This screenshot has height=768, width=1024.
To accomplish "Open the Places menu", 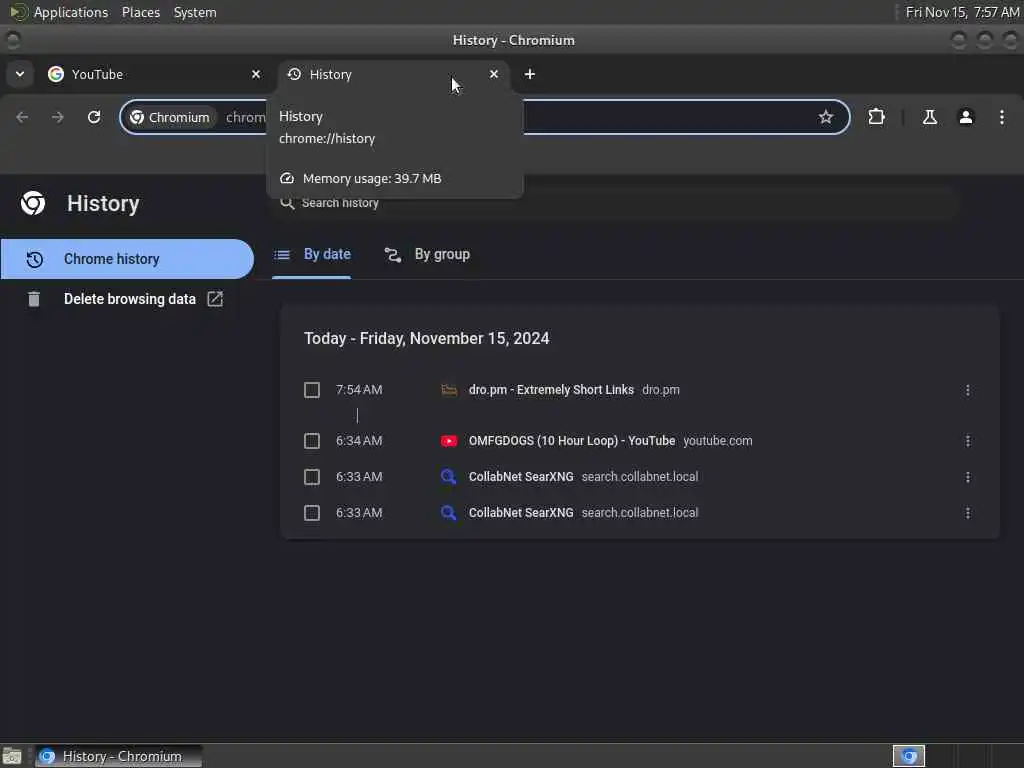I will 141,12.
